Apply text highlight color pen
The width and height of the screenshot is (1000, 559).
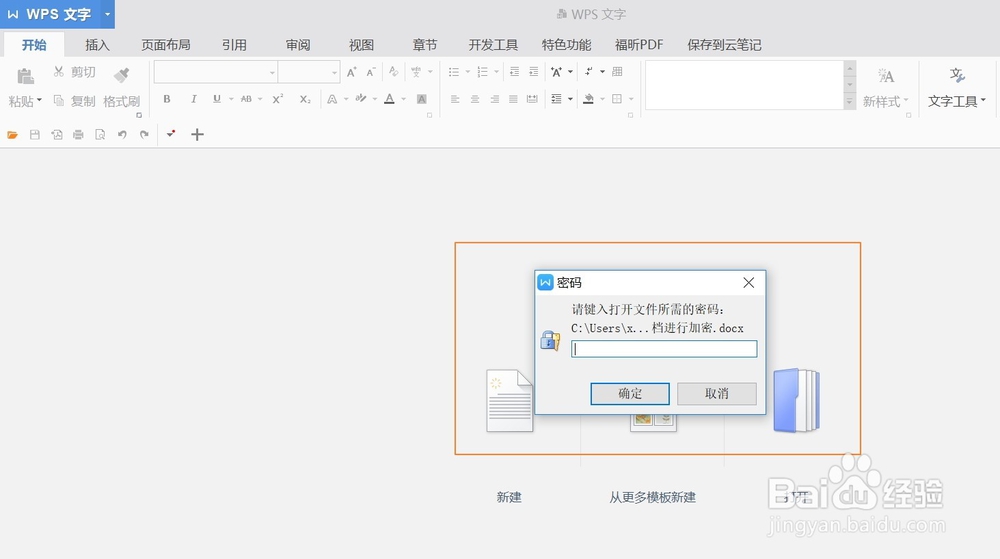(x=361, y=99)
